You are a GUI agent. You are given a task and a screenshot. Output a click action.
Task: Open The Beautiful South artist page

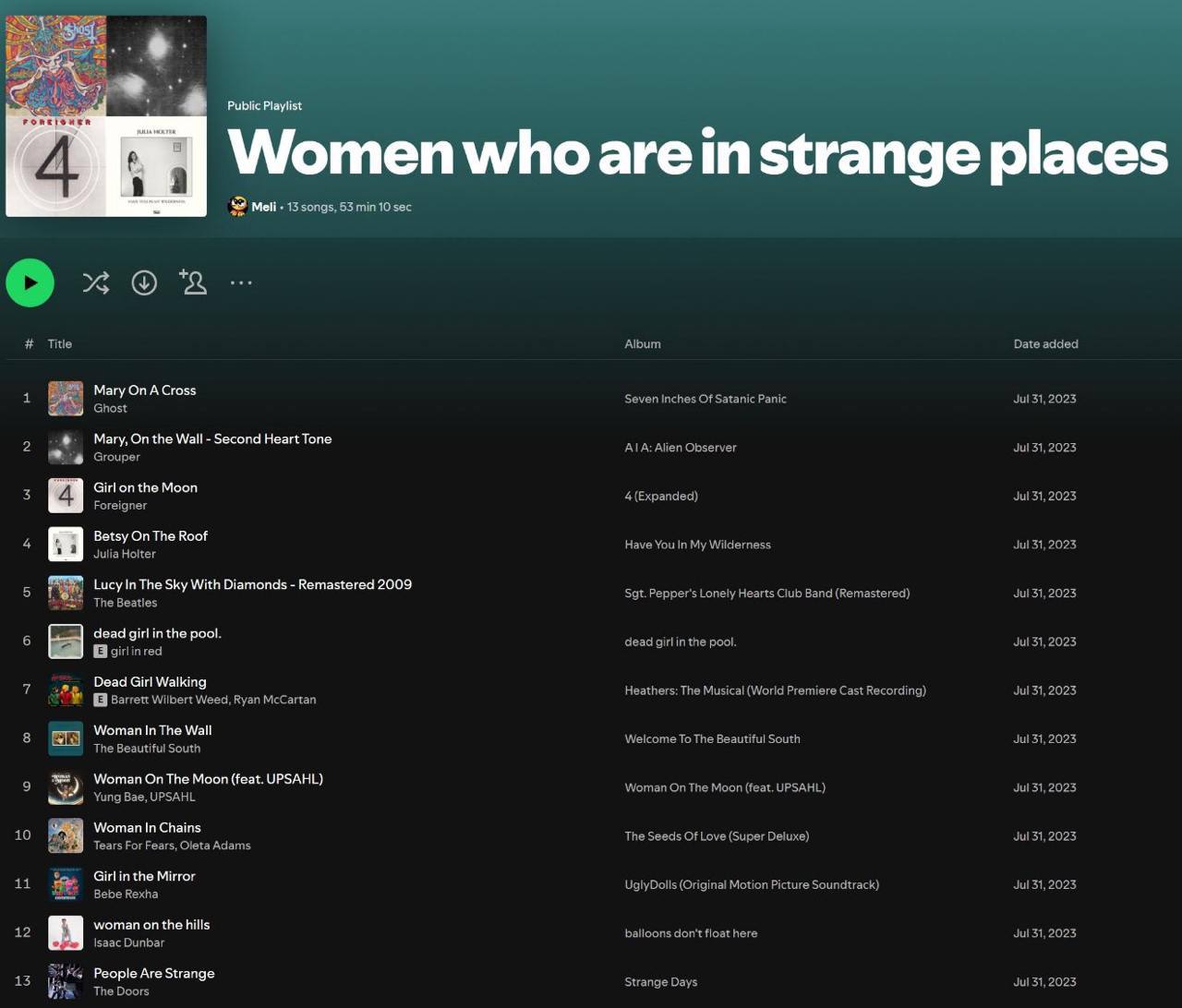147,749
